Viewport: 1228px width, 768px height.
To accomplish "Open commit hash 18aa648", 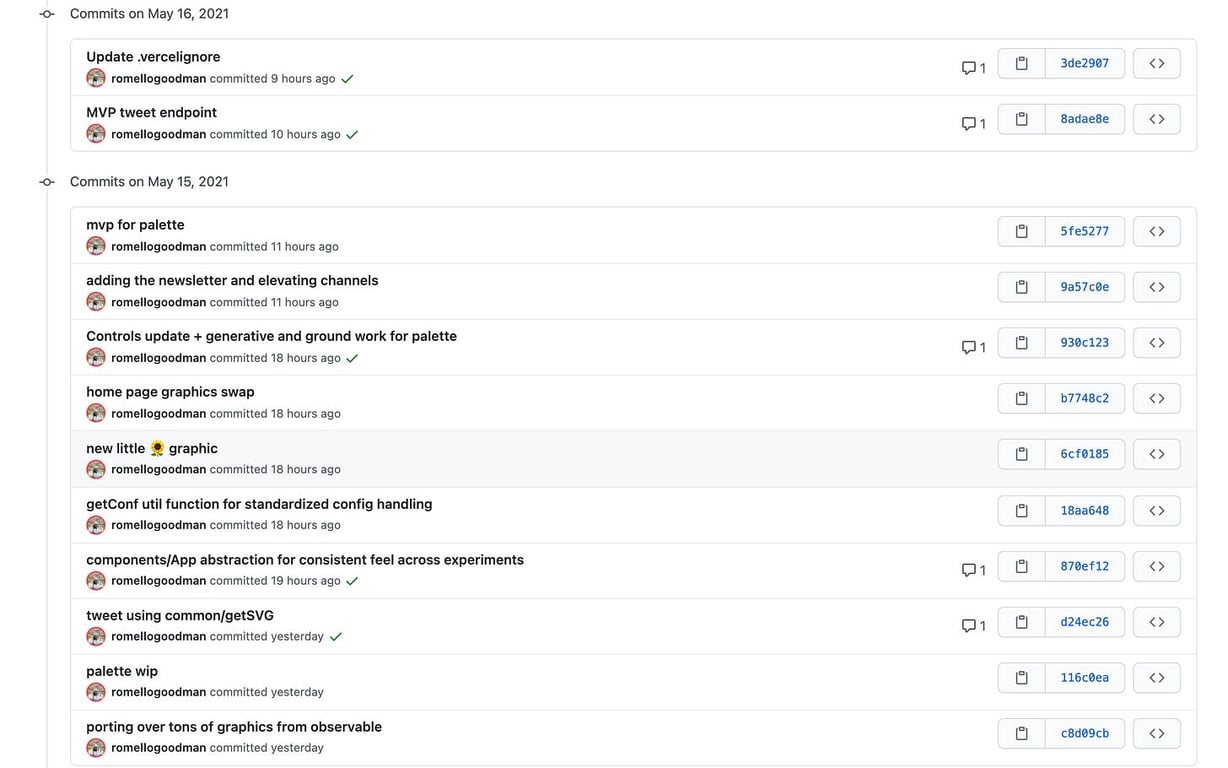I will click(1084, 510).
